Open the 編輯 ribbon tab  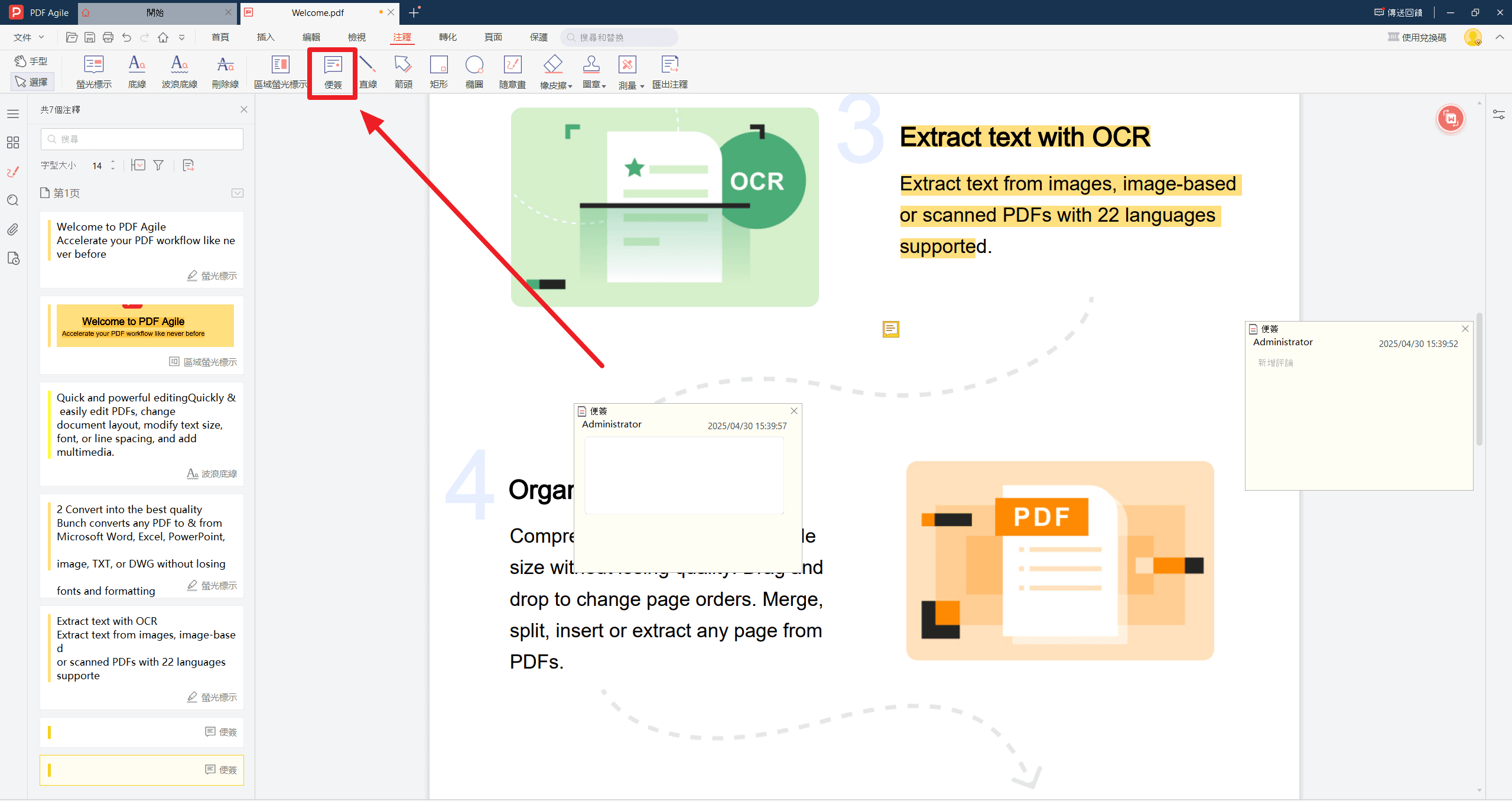point(311,37)
